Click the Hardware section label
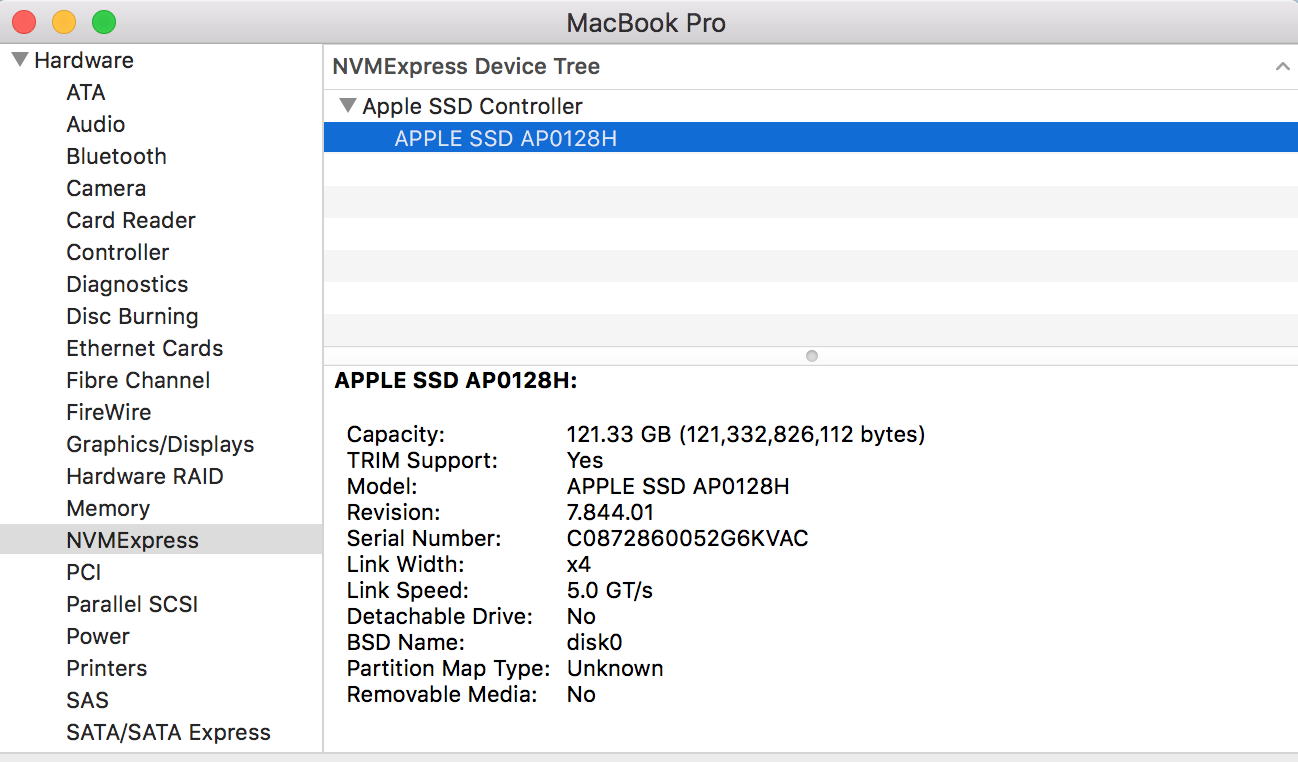Screen dimensions: 1298x762 click(x=84, y=60)
